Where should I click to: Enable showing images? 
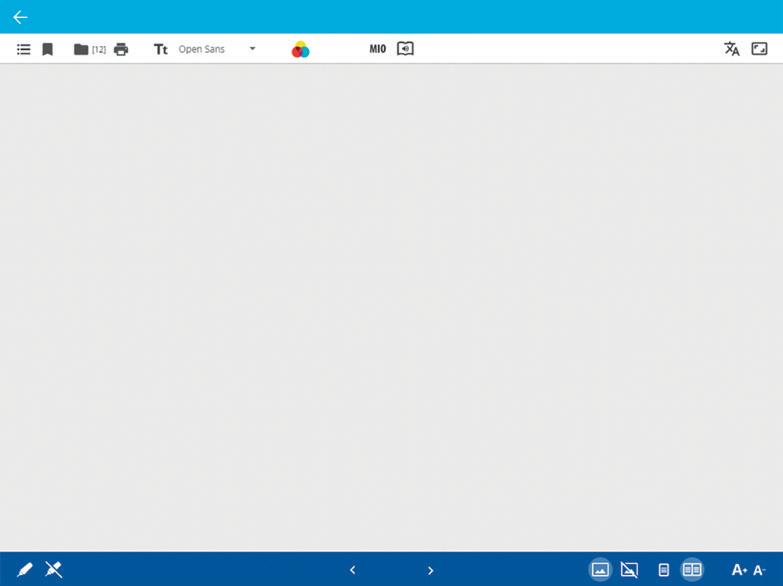(600, 569)
